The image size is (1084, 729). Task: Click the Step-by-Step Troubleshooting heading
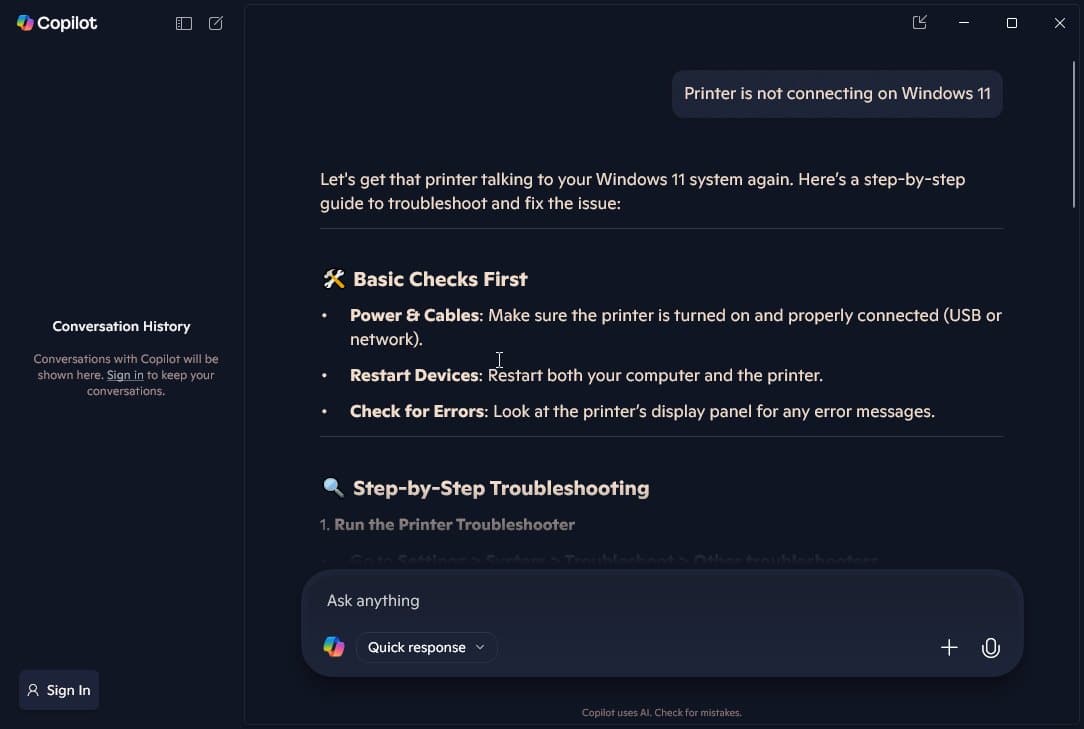[500, 488]
